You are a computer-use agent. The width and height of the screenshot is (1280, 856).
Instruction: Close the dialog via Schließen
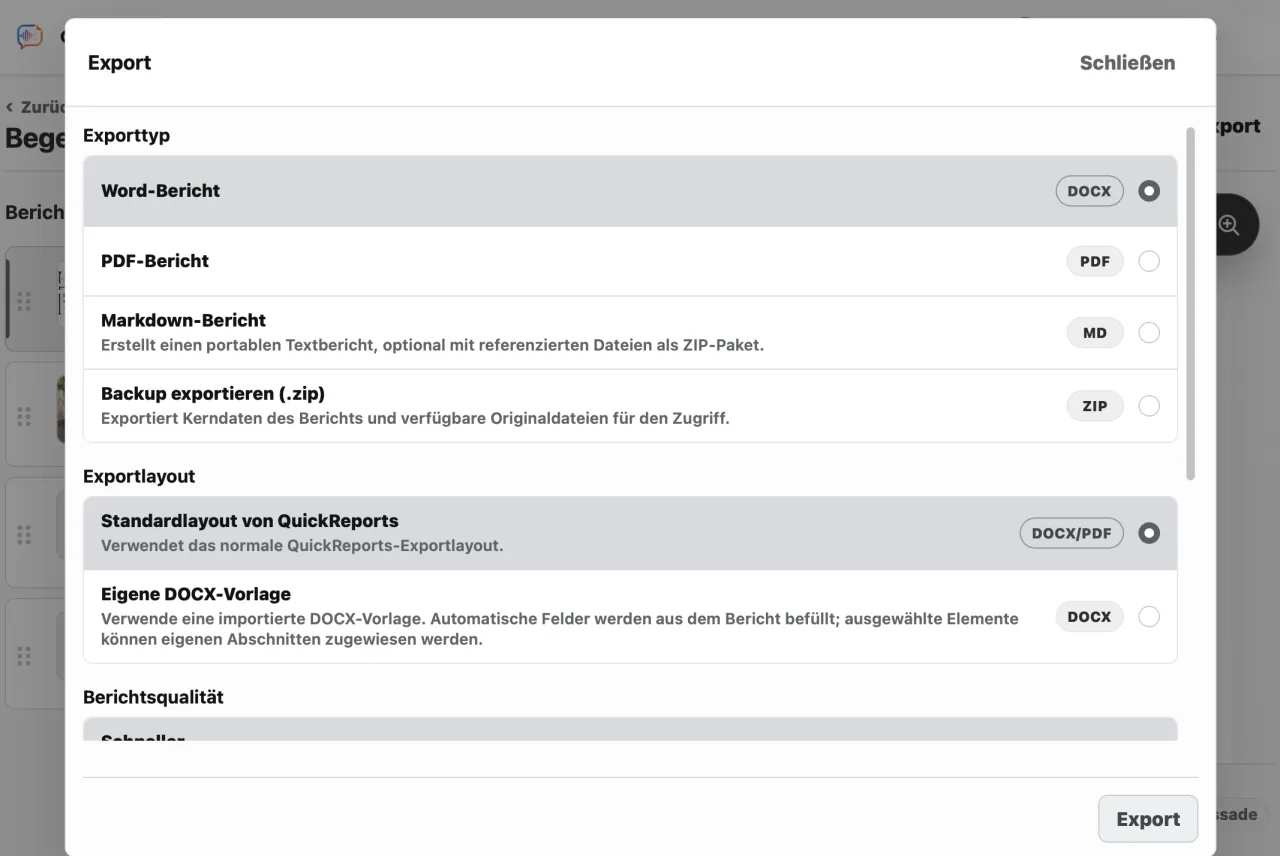[x=1127, y=63]
